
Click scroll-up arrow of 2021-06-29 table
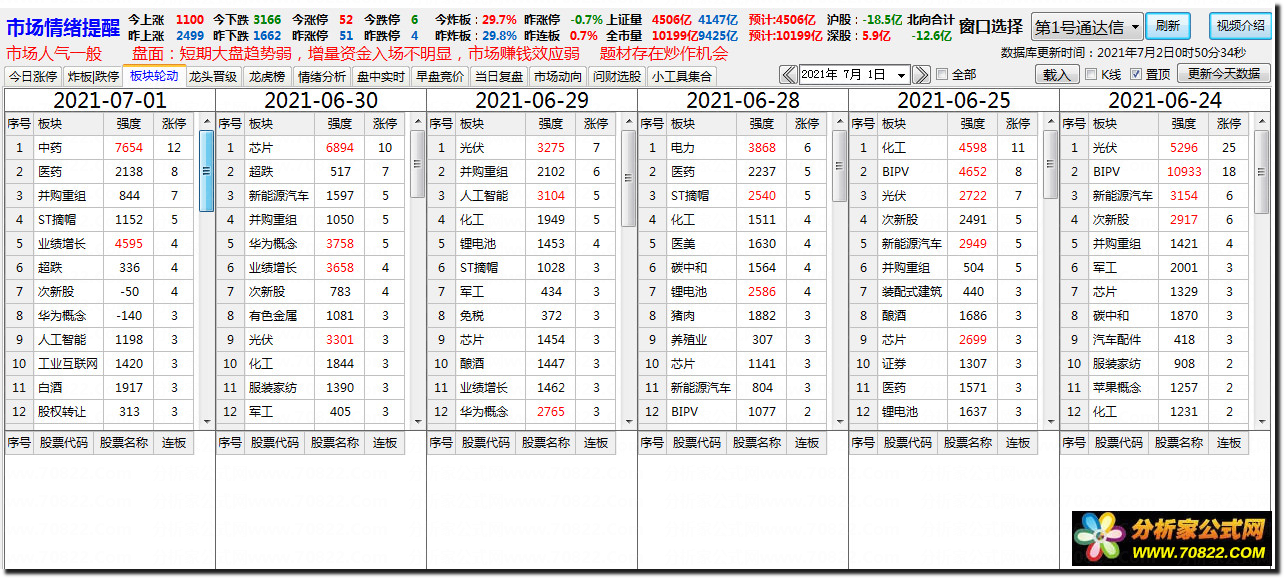point(629,121)
